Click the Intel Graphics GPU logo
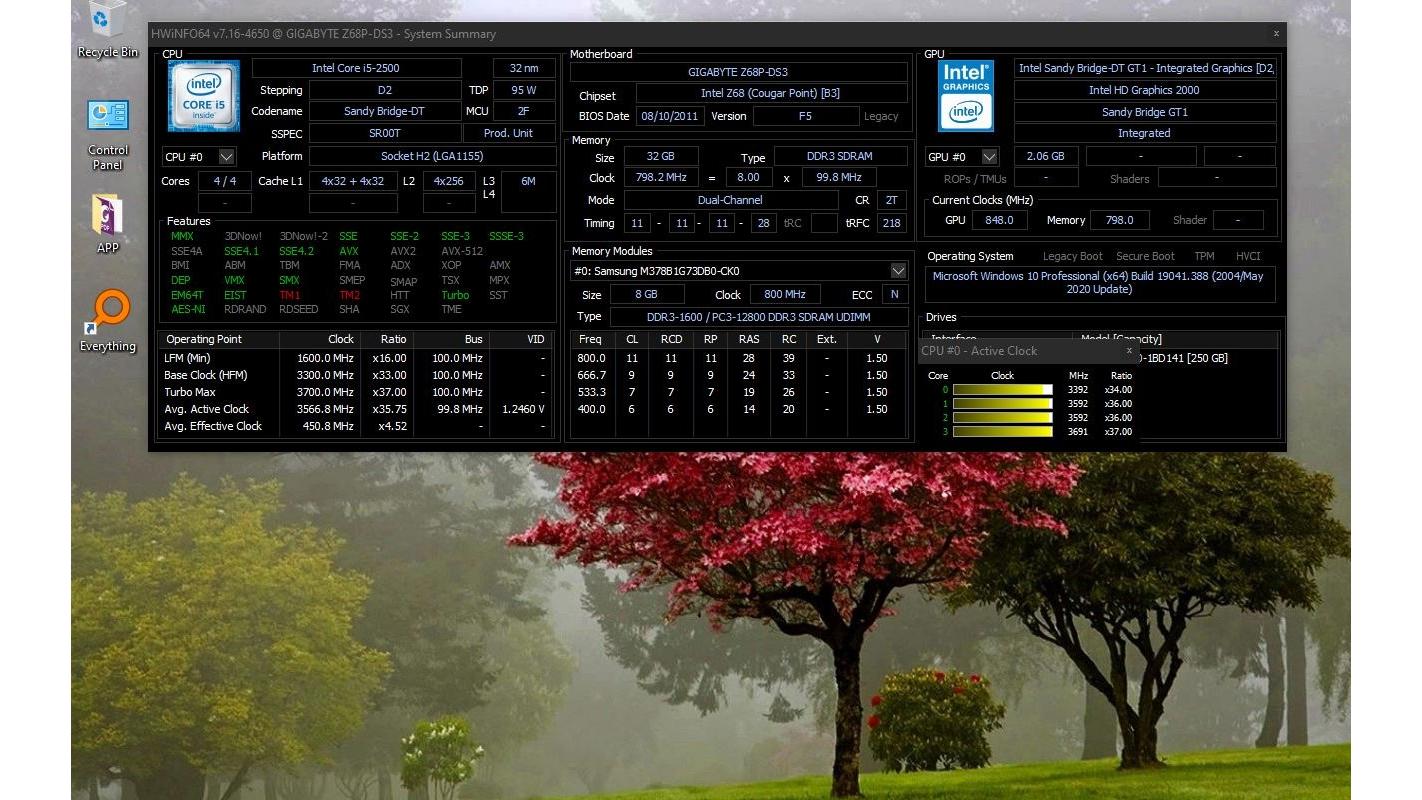1422x800 pixels. click(x=965, y=96)
